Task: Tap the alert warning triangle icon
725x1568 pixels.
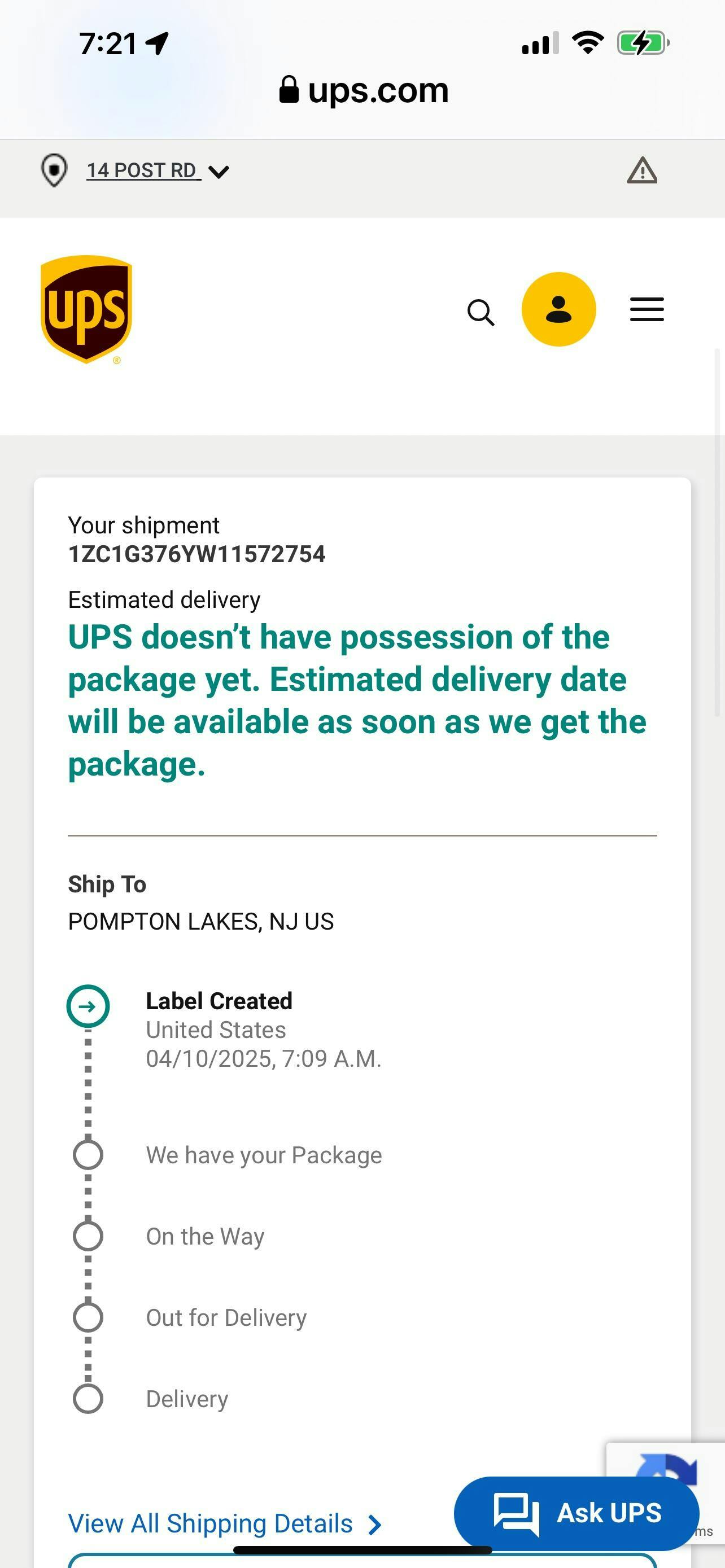Action: 641,171
